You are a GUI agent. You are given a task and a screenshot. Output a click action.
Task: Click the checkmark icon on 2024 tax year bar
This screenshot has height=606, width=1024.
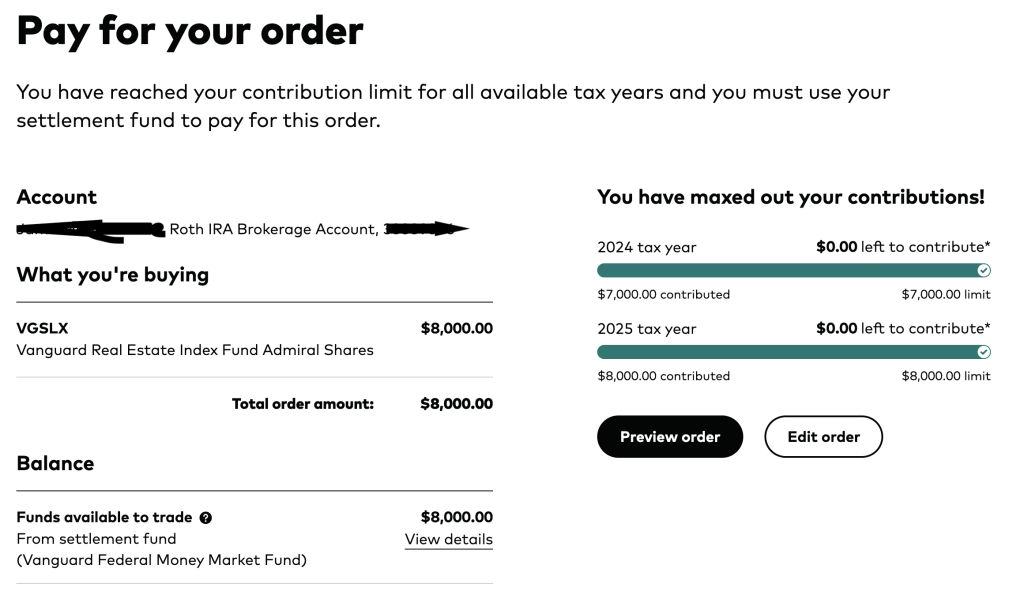click(x=984, y=270)
